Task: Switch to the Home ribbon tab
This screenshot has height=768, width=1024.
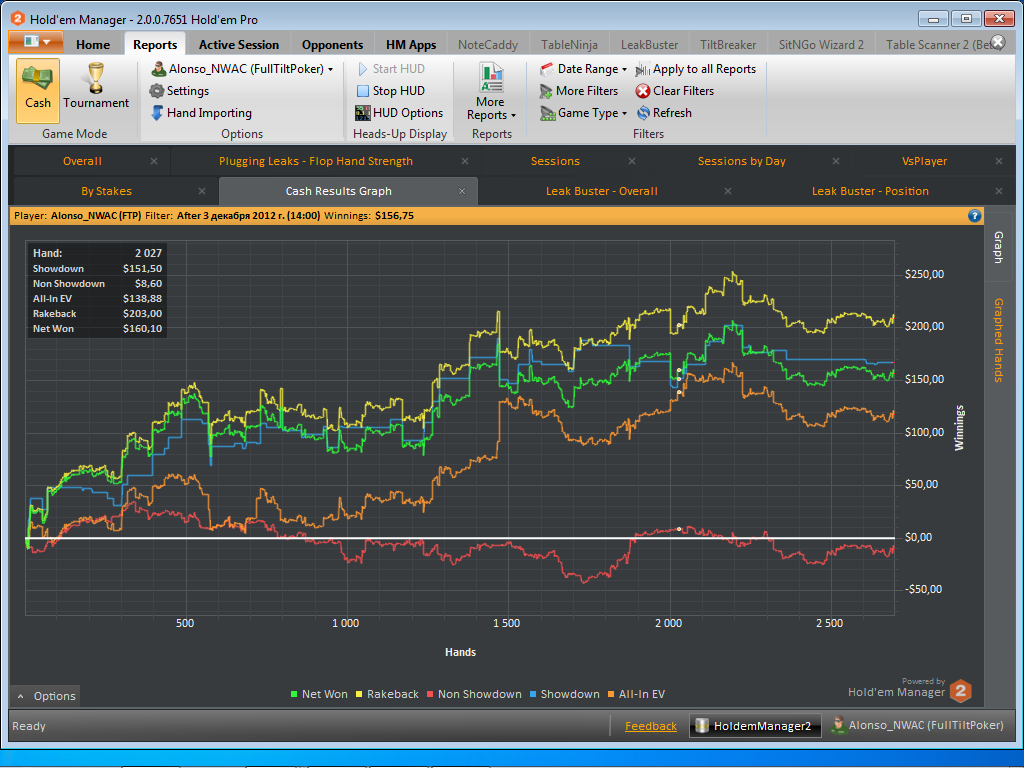Action: click(93, 44)
